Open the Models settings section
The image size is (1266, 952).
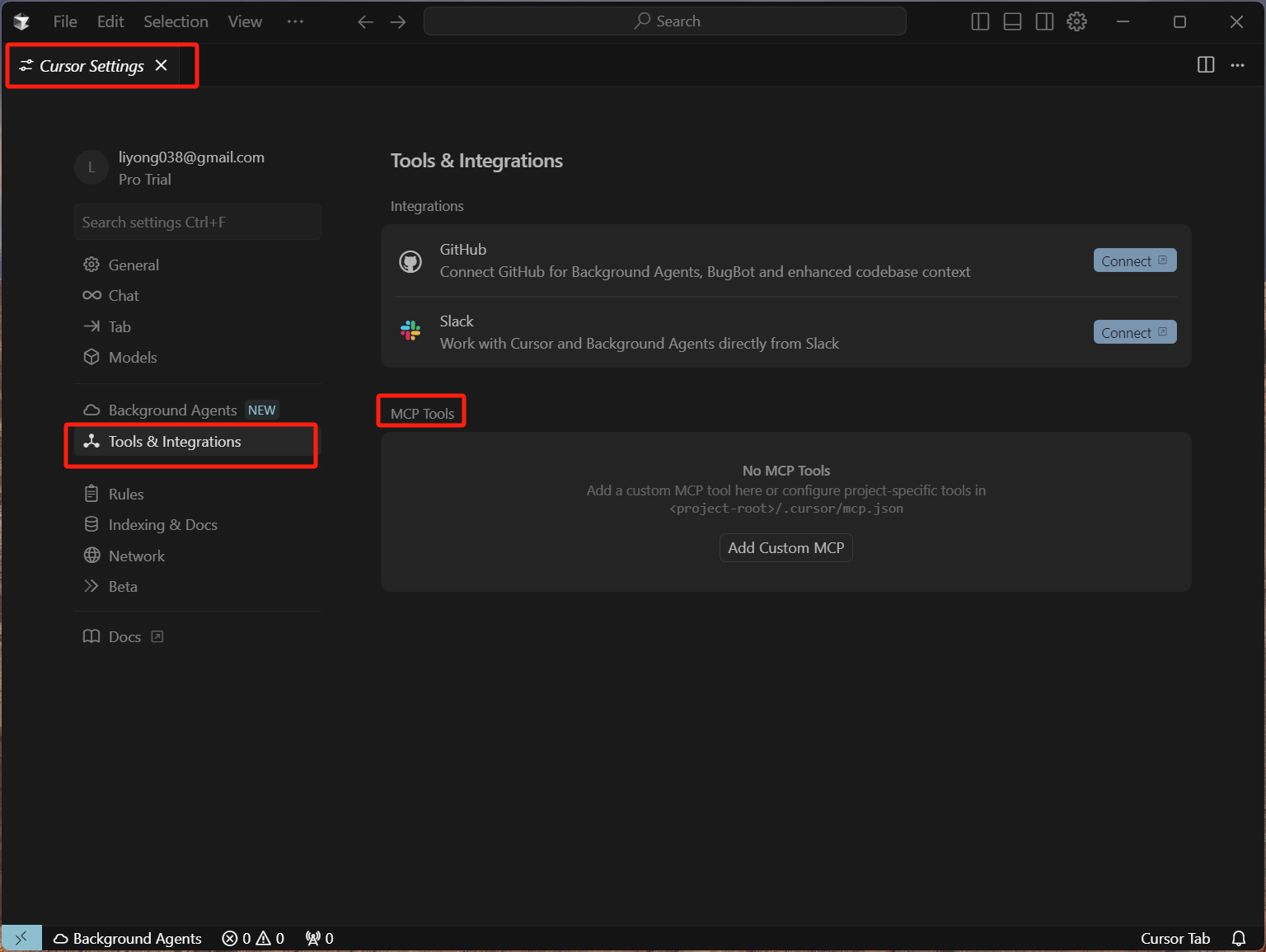133,358
